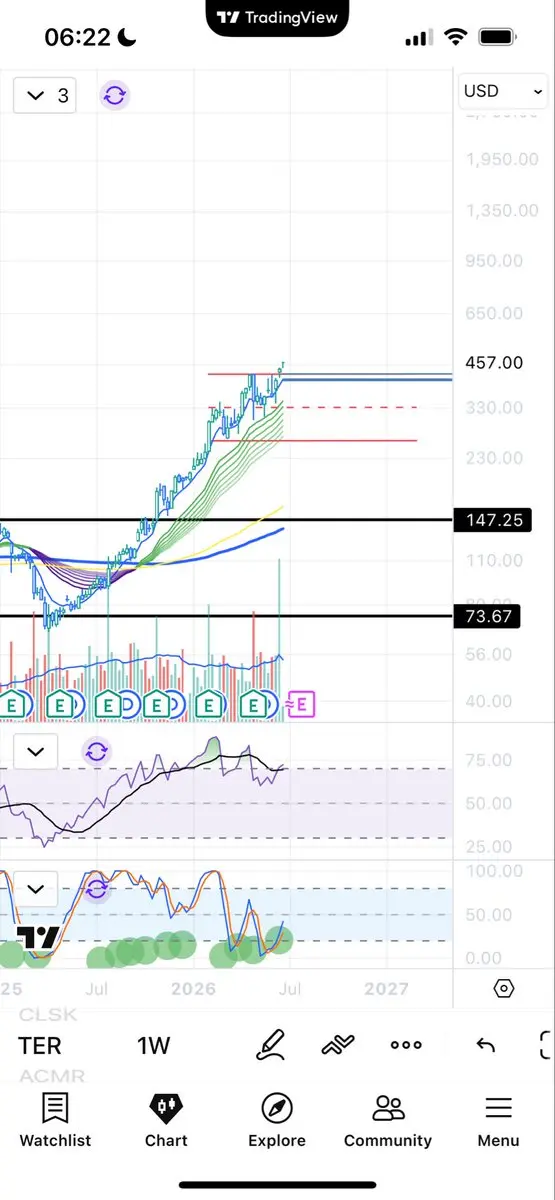Tap the Explore compass icon
This screenshot has width=555, height=1200.
277,1107
